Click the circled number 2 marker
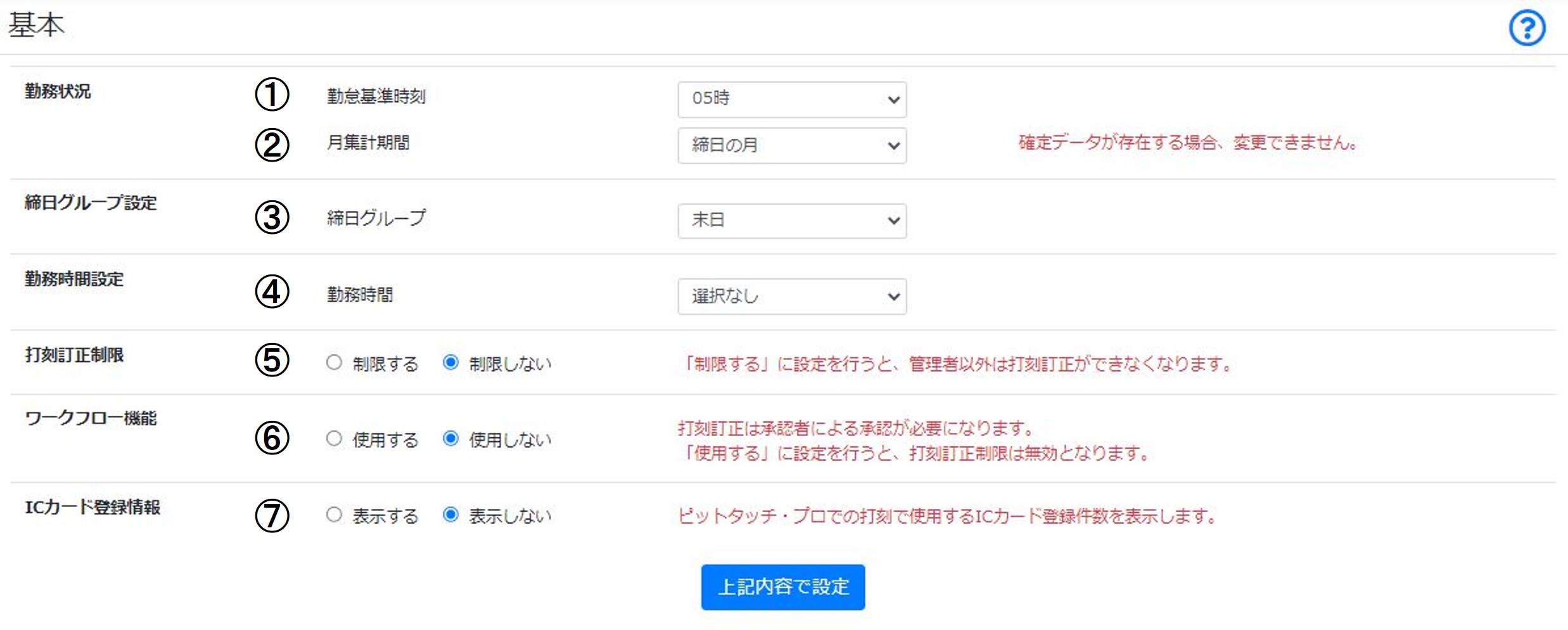 tap(272, 145)
